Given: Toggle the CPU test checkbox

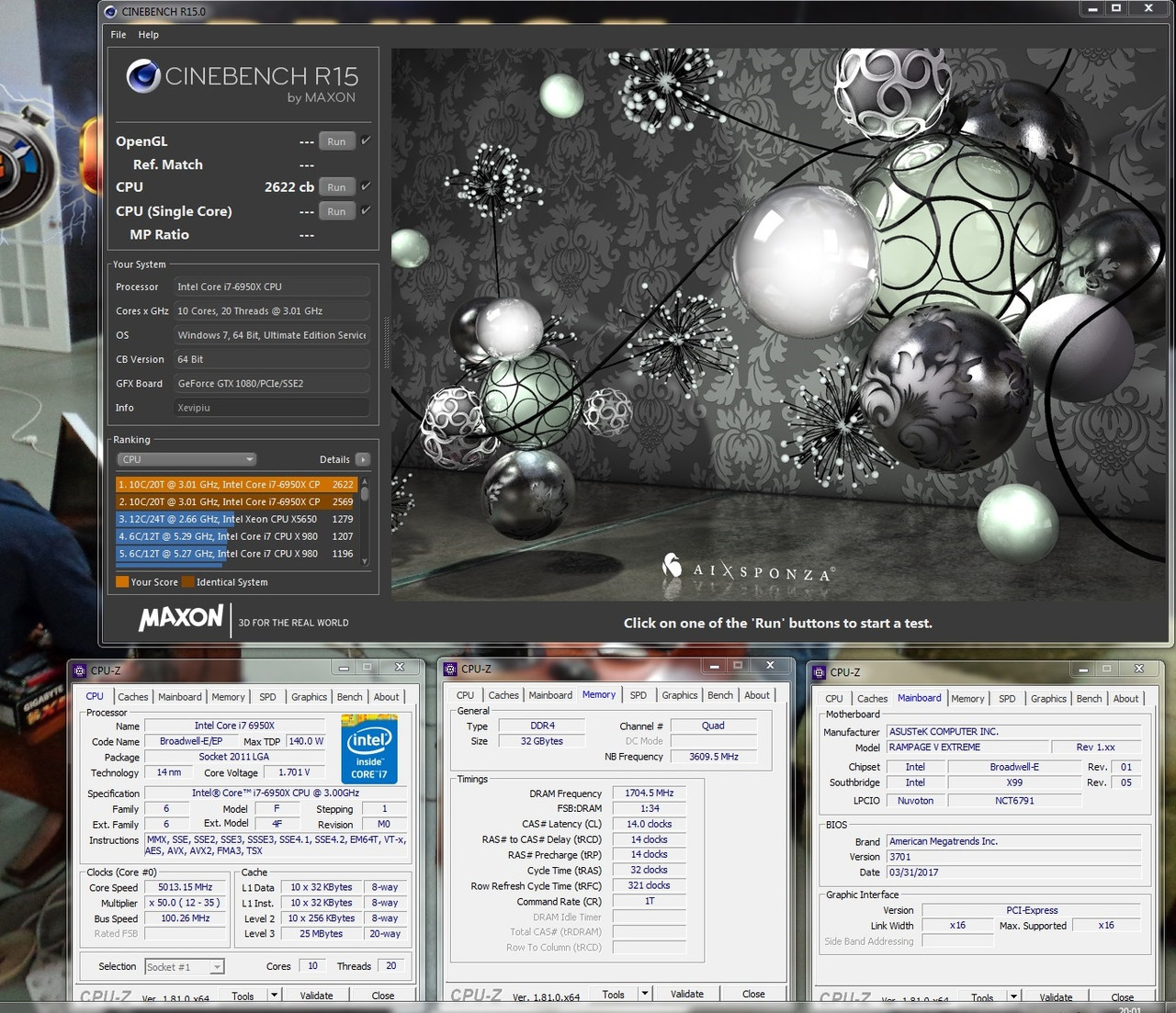Looking at the screenshot, I should click(366, 186).
